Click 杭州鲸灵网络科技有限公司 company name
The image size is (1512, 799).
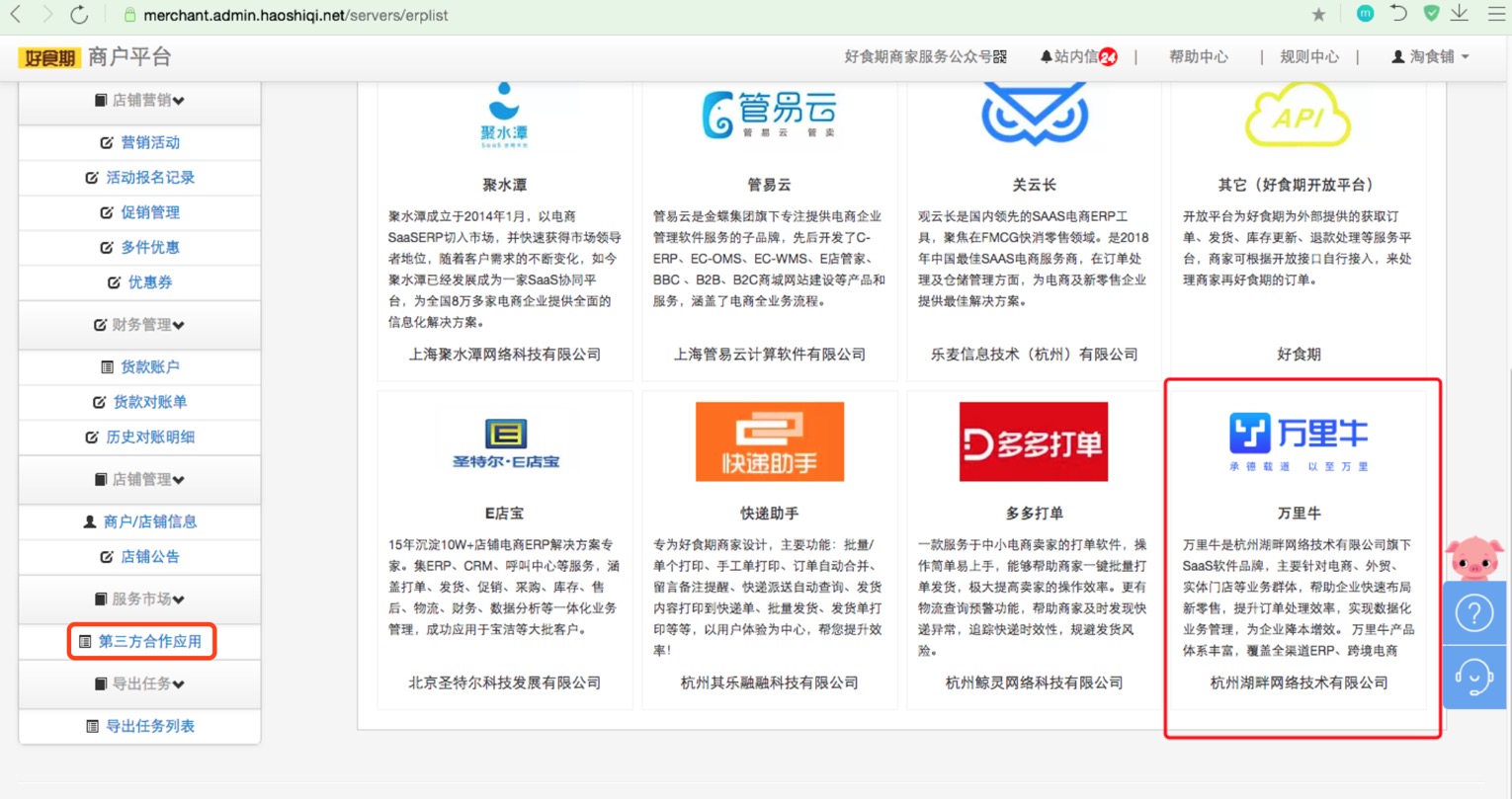(x=1034, y=682)
